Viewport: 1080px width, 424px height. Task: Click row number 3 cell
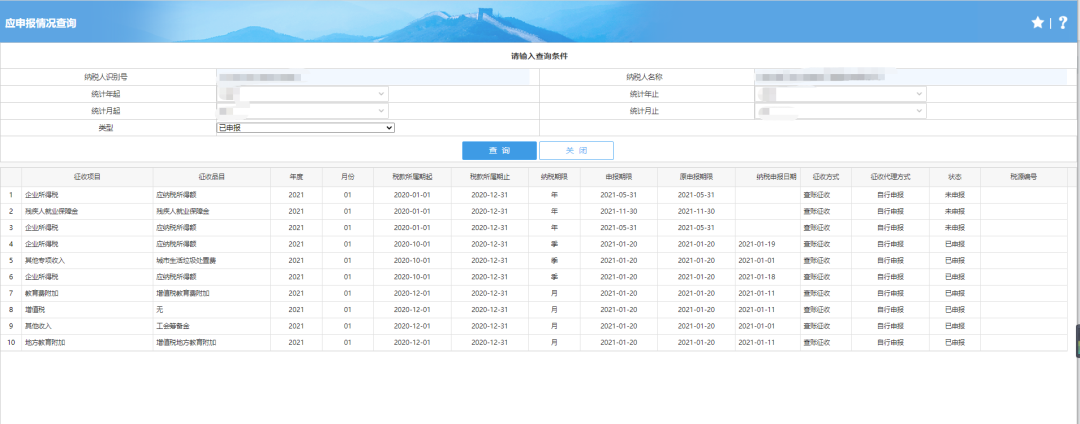[11, 228]
